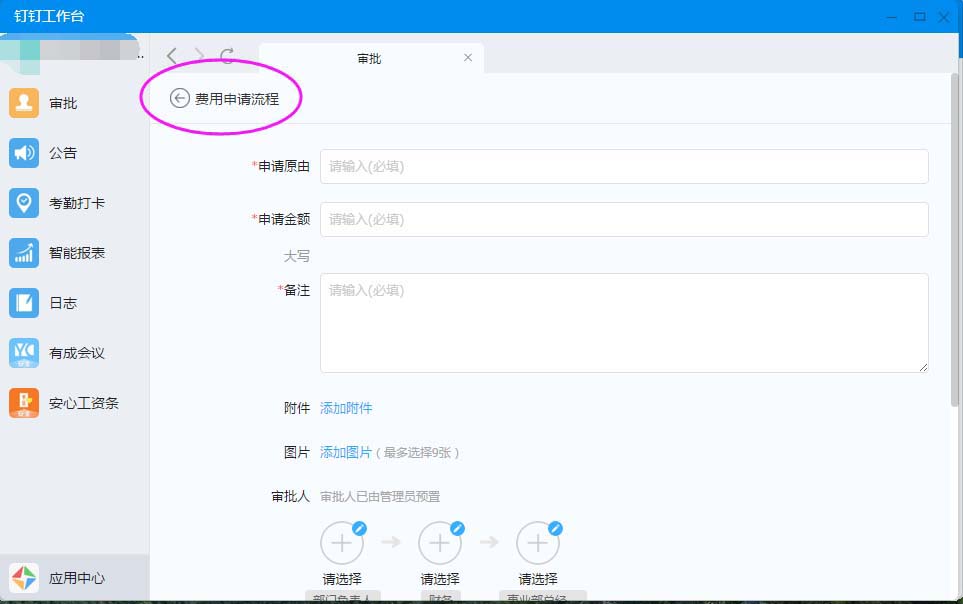963x604 pixels.
Task: Refresh the page with the reload icon
Action: pos(227,56)
